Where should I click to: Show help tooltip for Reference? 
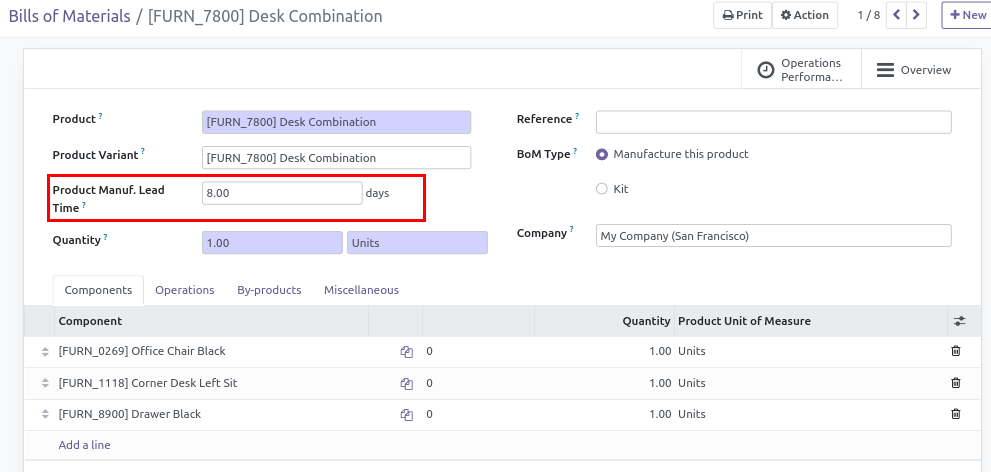click(577, 116)
